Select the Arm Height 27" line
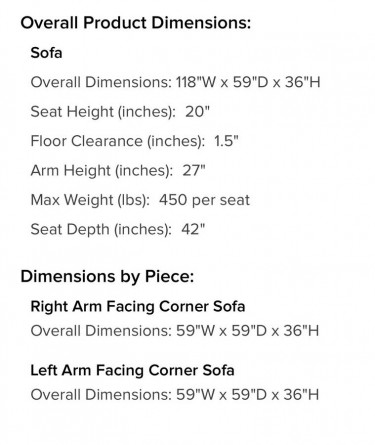The height and width of the screenshot is (445, 375). (118, 171)
